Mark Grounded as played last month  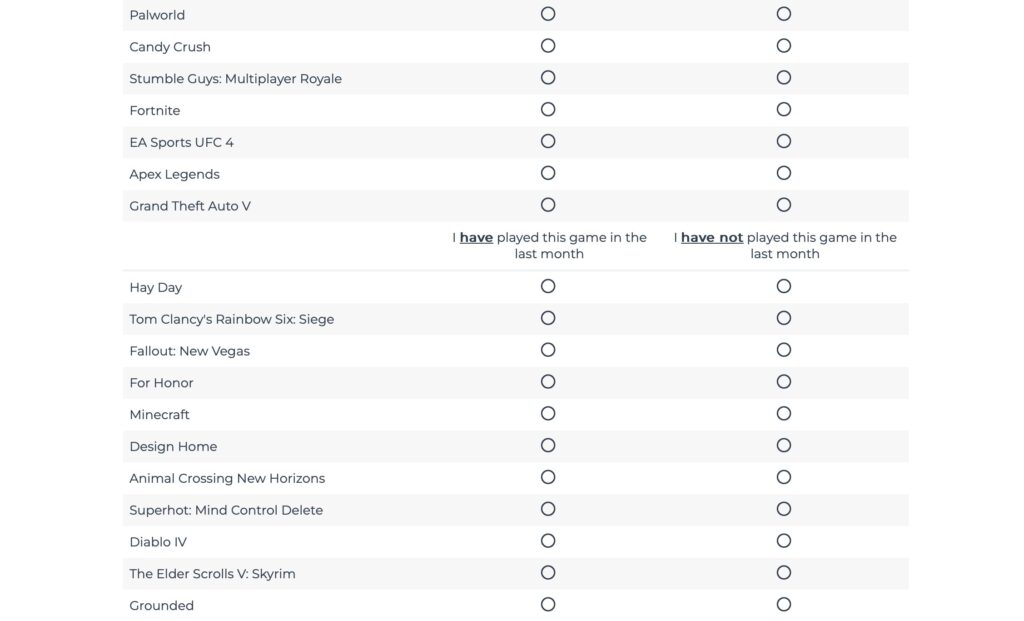tap(548, 605)
